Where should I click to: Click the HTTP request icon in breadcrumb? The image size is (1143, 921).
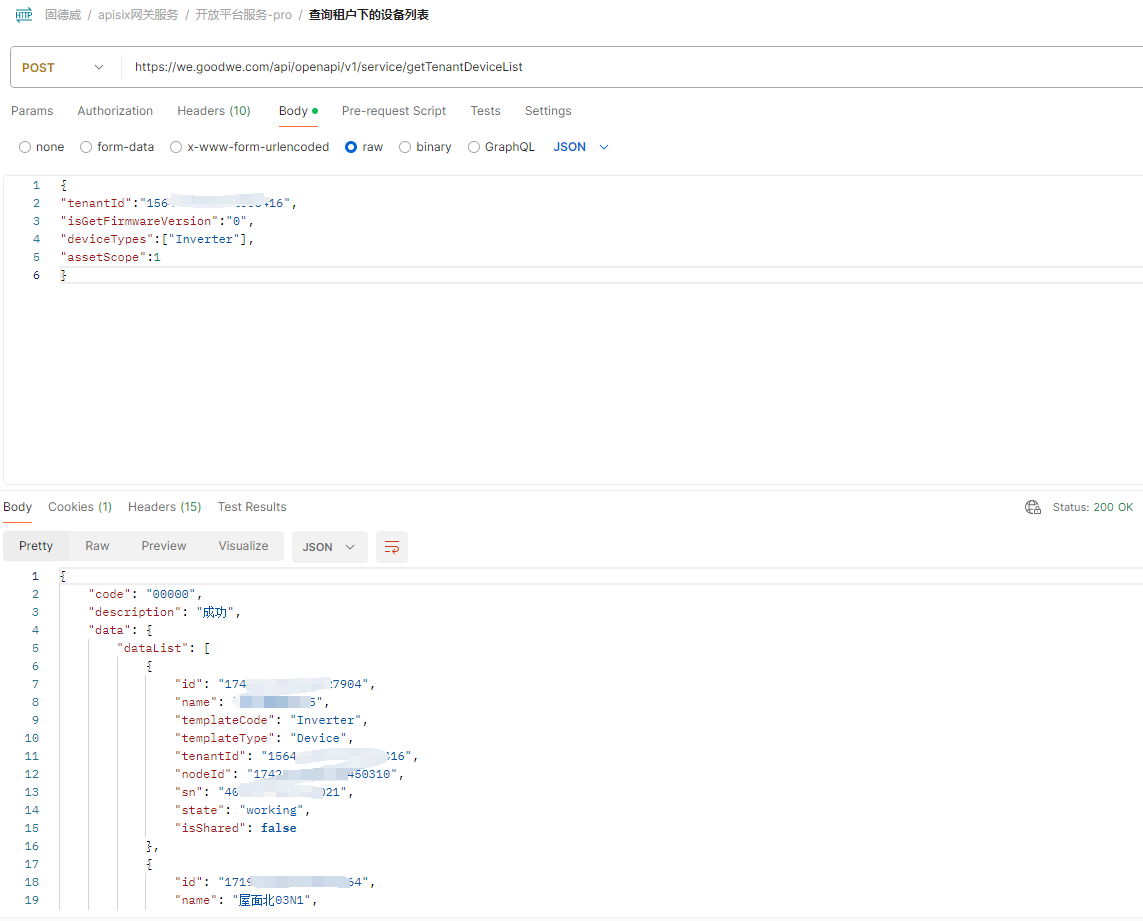click(23, 15)
